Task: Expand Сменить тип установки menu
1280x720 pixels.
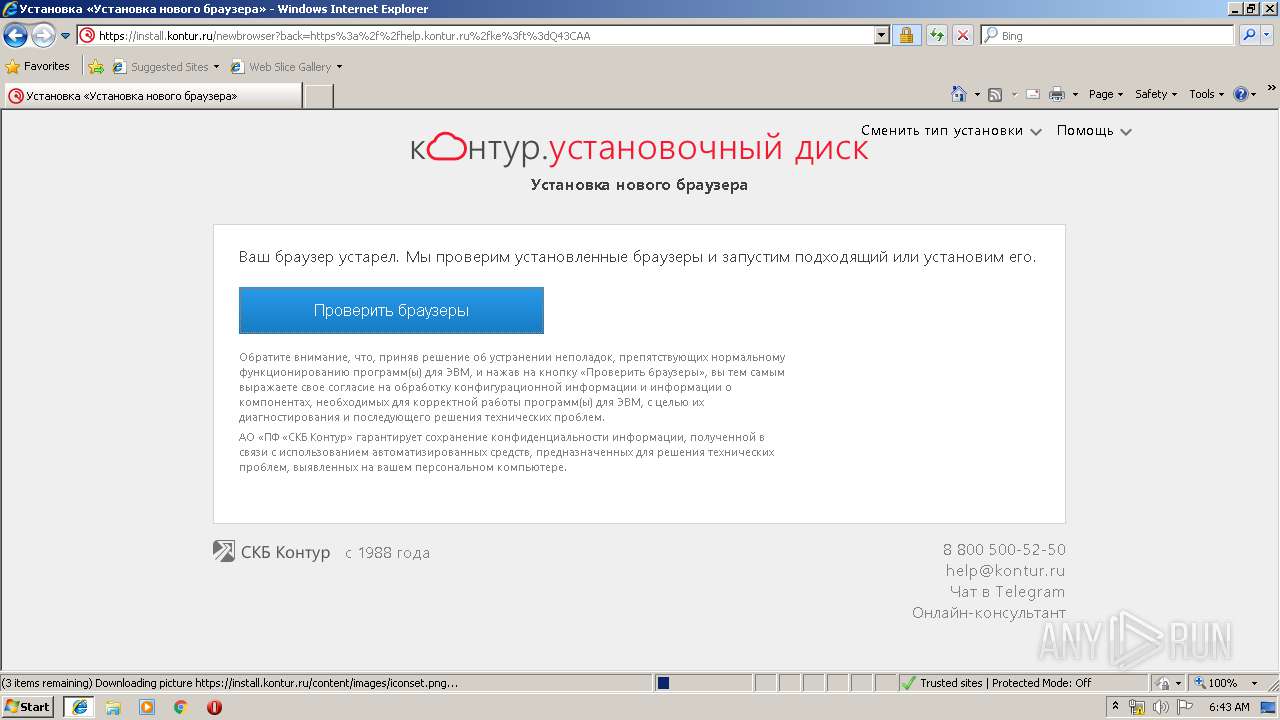Action: coord(951,131)
